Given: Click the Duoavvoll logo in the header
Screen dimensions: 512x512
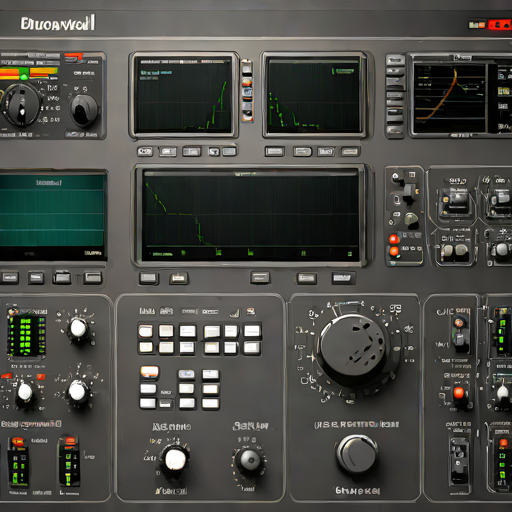Looking at the screenshot, I should click(58, 23).
